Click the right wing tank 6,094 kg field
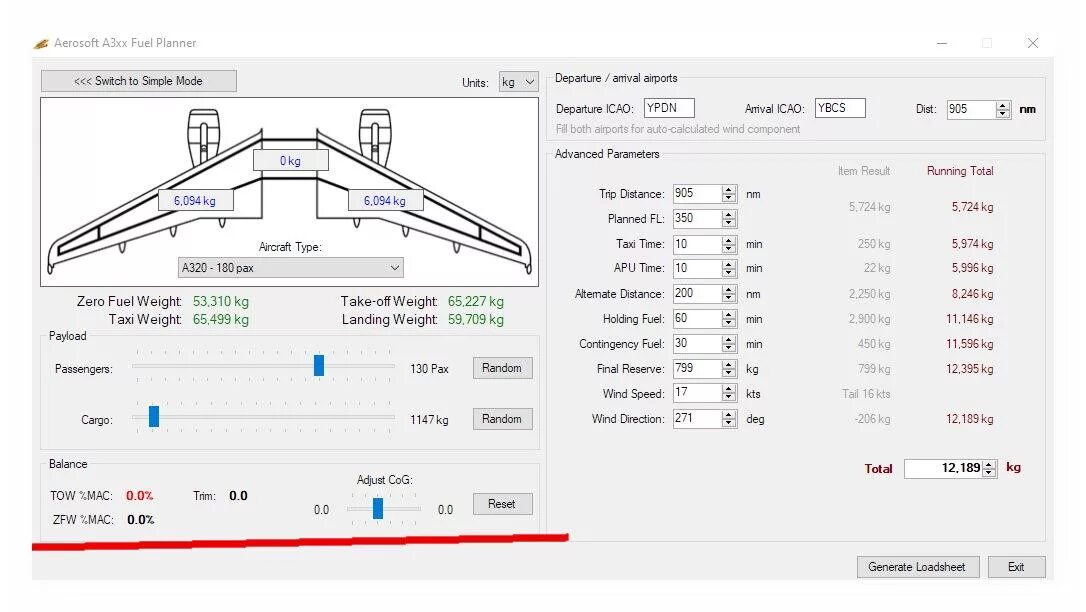Screen dimensions: 1086x612 pos(384,201)
